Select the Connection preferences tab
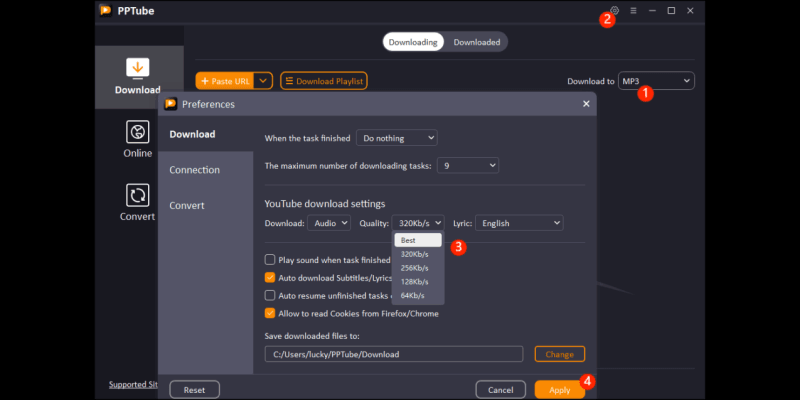 [194, 170]
